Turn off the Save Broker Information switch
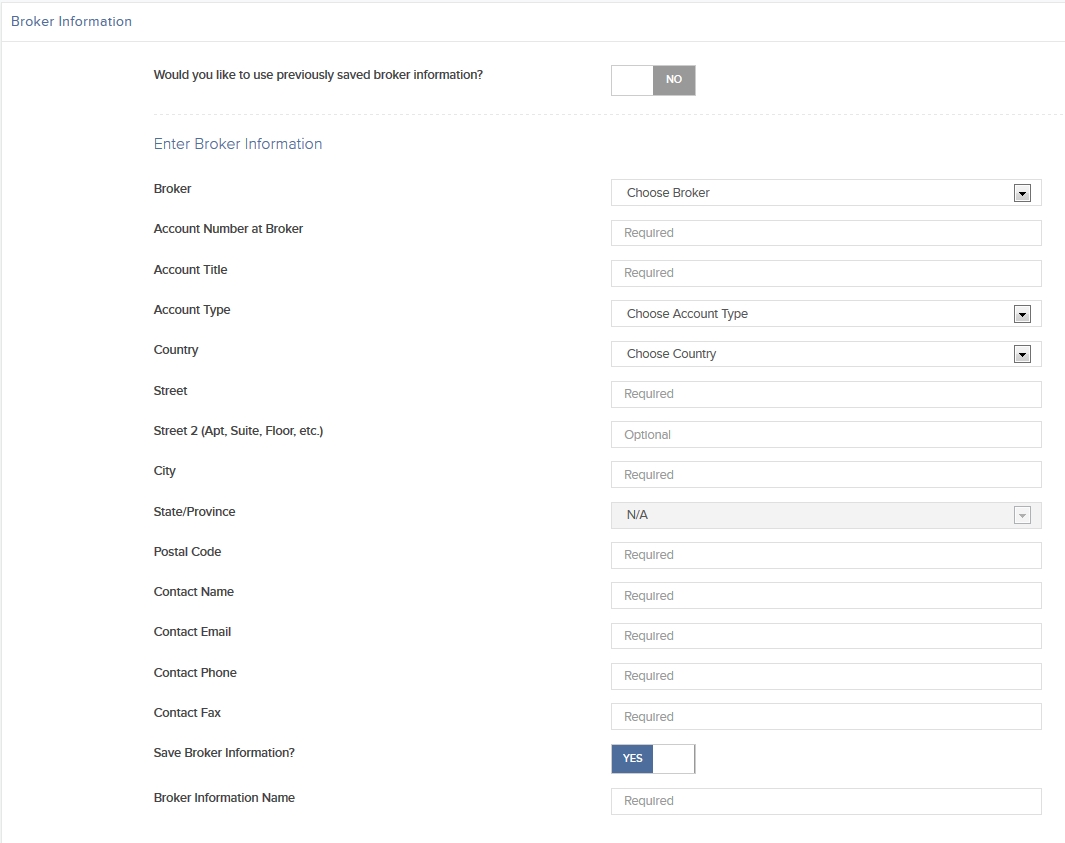Viewport: 1065px width, 843px height. click(x=653, y=759)
